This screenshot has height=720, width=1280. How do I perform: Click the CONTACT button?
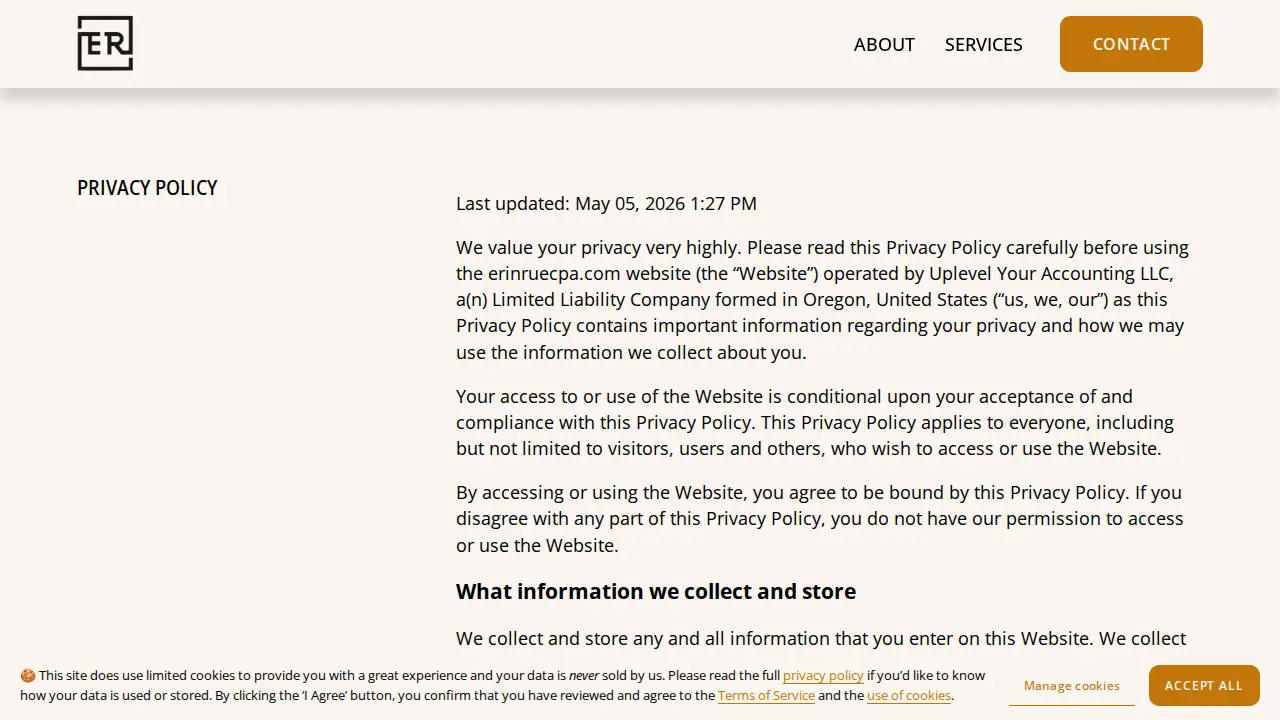click(1131, 44)
